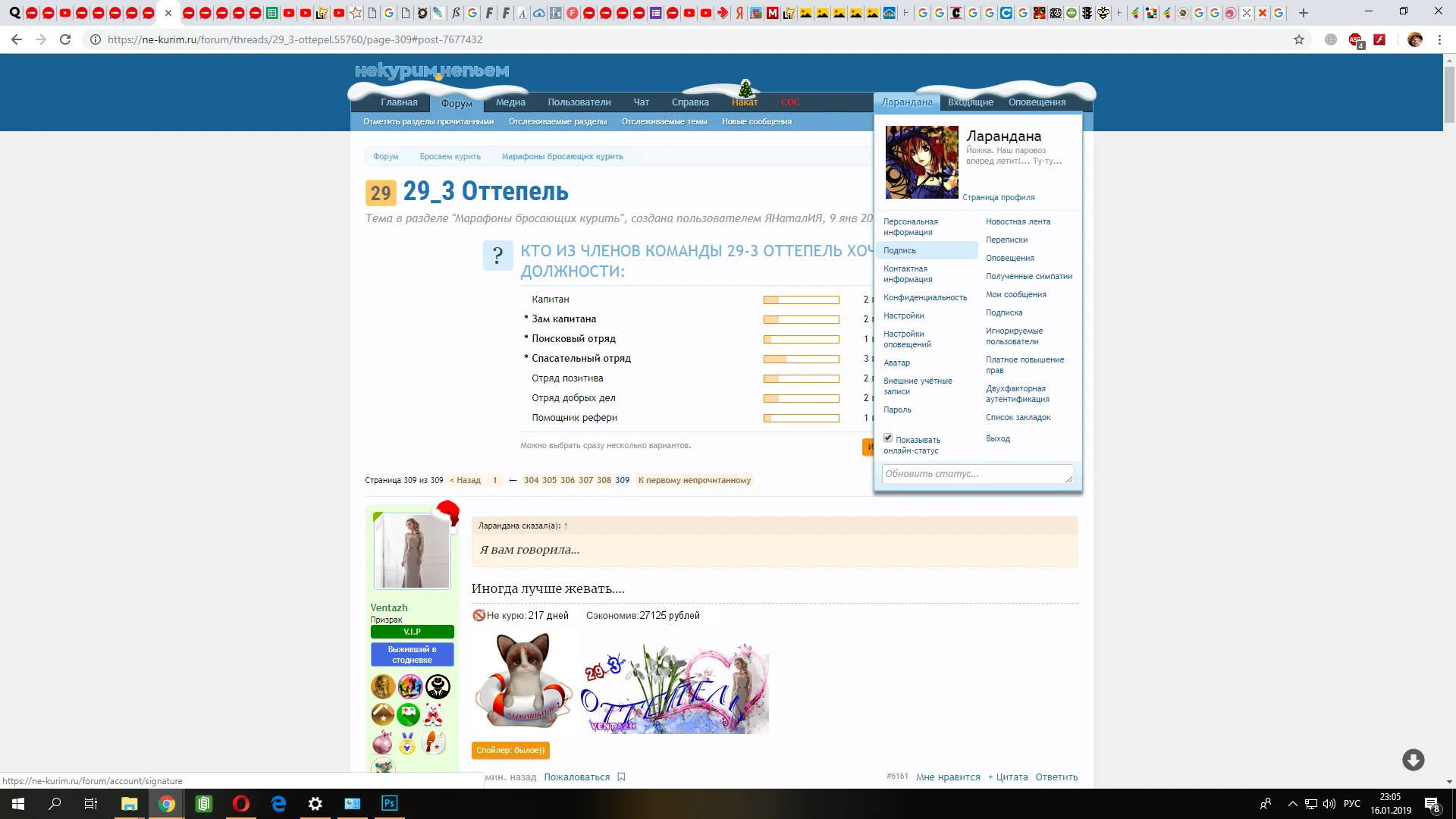Select Подпись in the account menu

(x=899, y=251)
